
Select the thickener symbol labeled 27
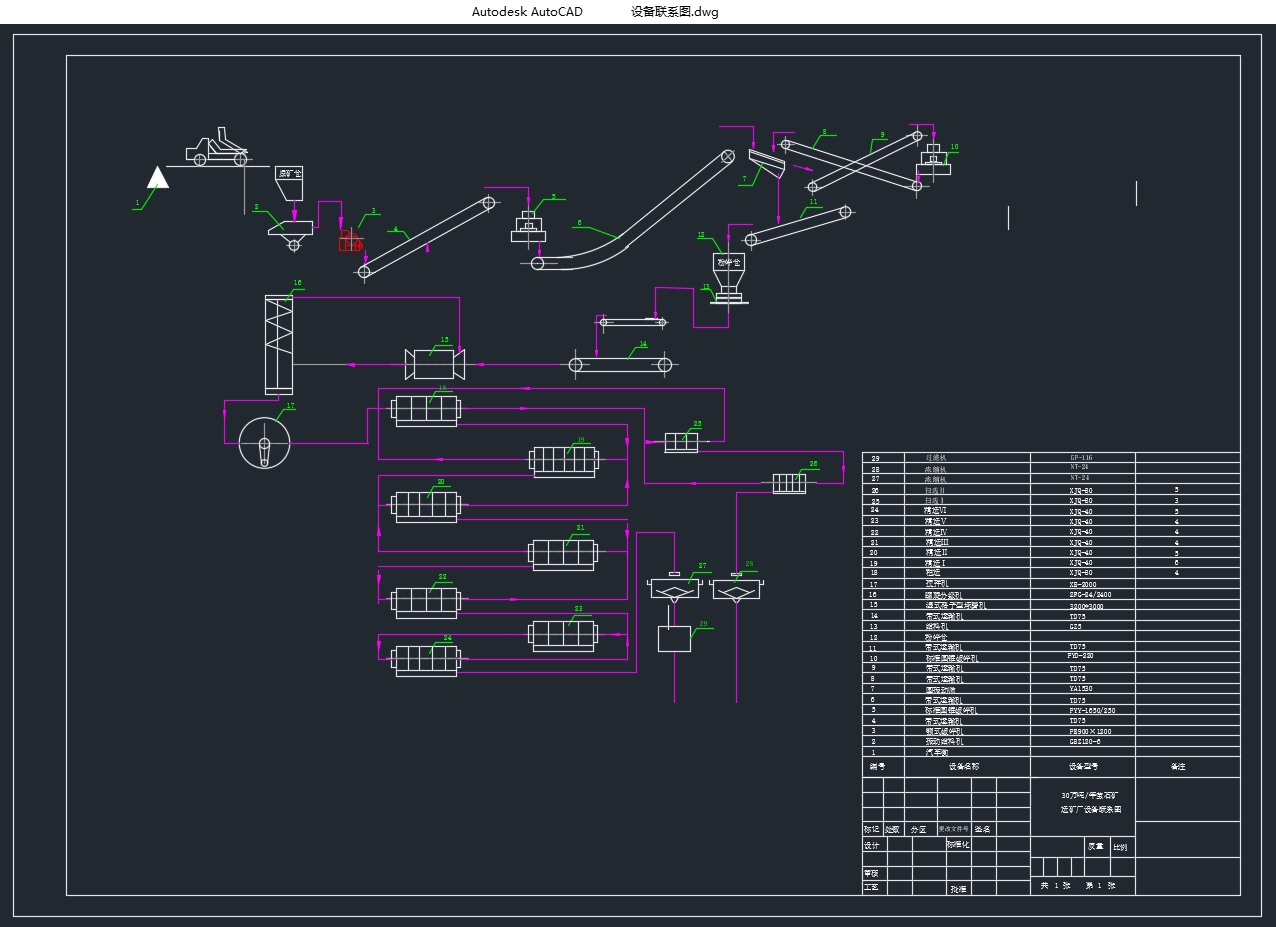pos(675,588)
